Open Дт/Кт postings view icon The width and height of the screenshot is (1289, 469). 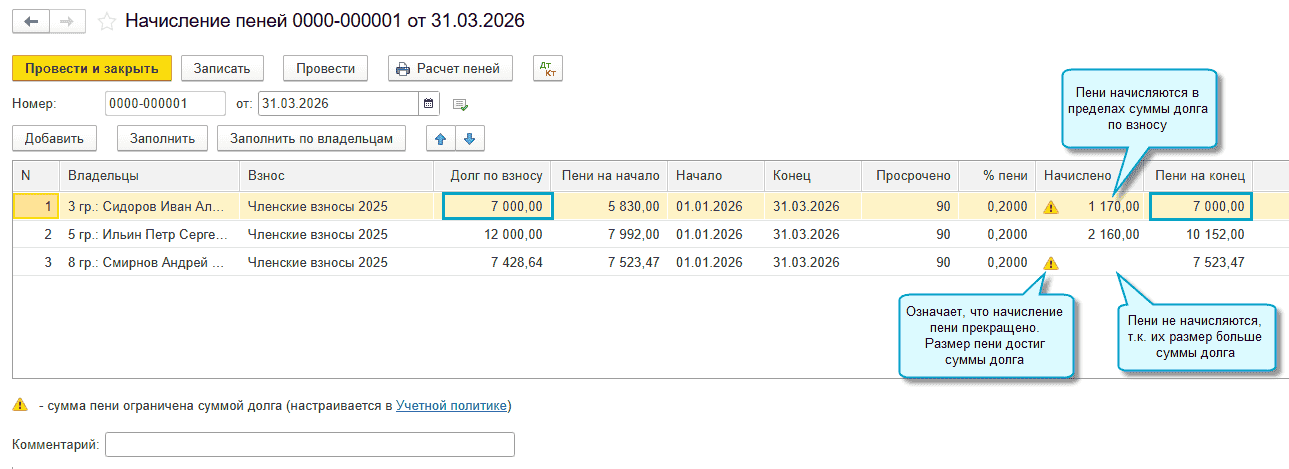(x=547, y=69)
